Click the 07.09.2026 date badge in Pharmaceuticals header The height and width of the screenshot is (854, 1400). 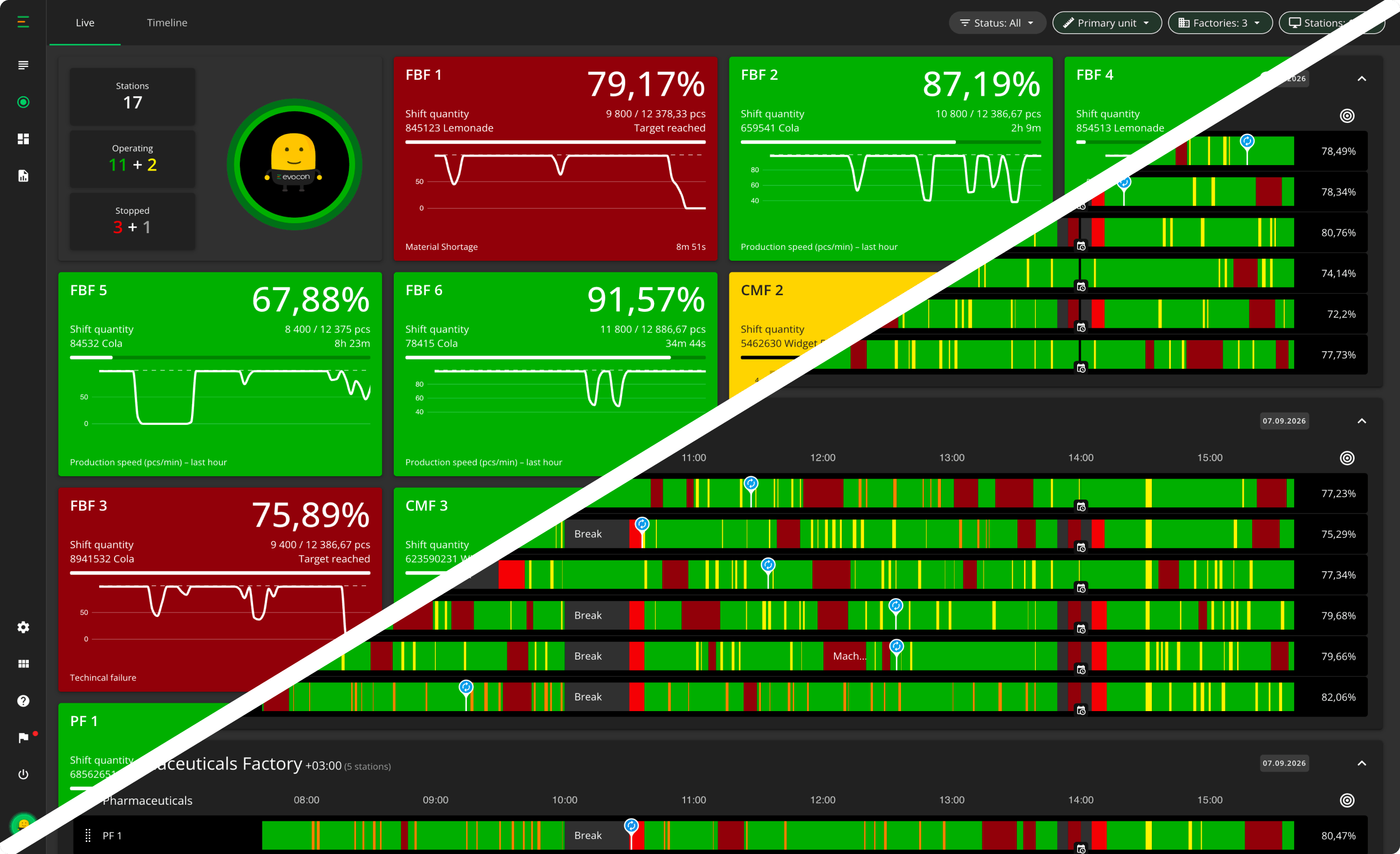click(x=1284, y=763)
